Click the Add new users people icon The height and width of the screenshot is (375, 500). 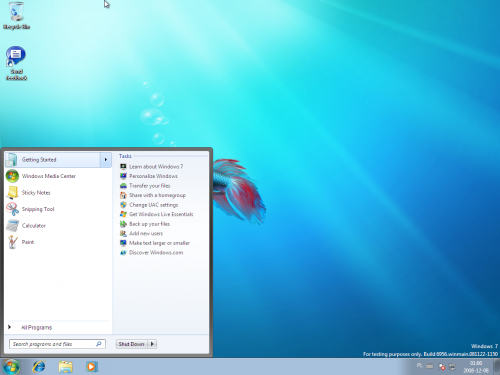(x=123, y=233)
